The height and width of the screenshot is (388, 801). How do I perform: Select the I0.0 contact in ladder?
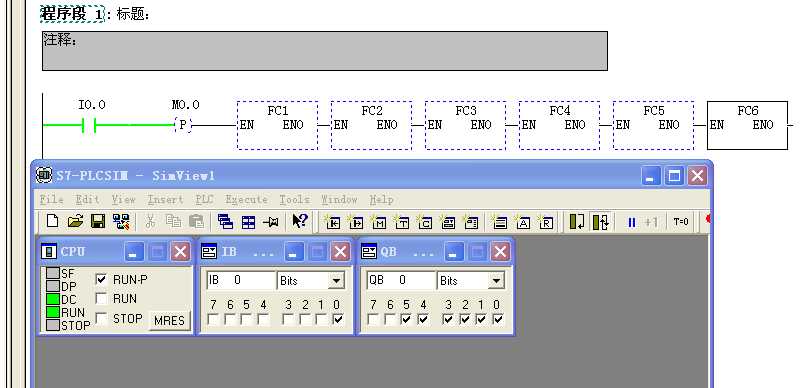pos(89,125)
